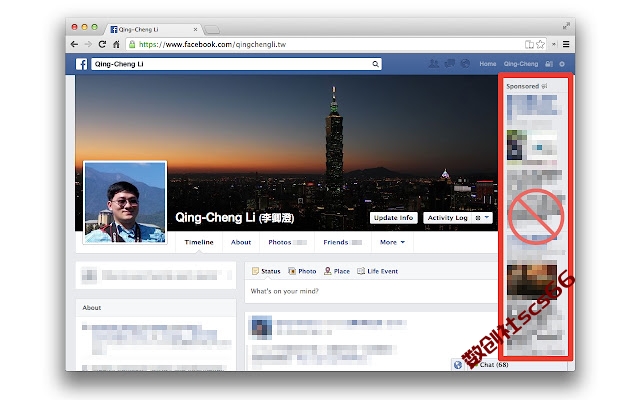Open the Friends tab

click(343, 242)
